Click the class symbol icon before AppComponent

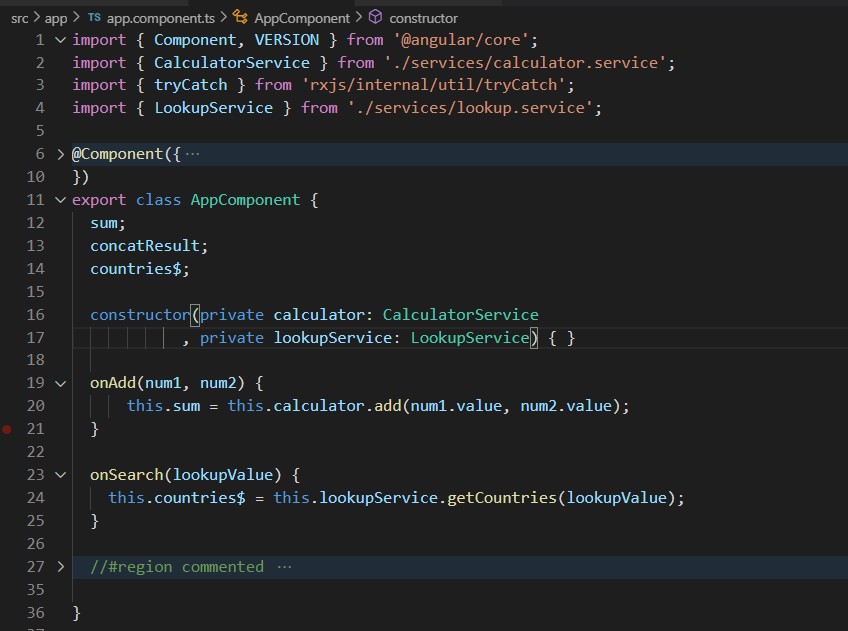click(x=241, y=18)
